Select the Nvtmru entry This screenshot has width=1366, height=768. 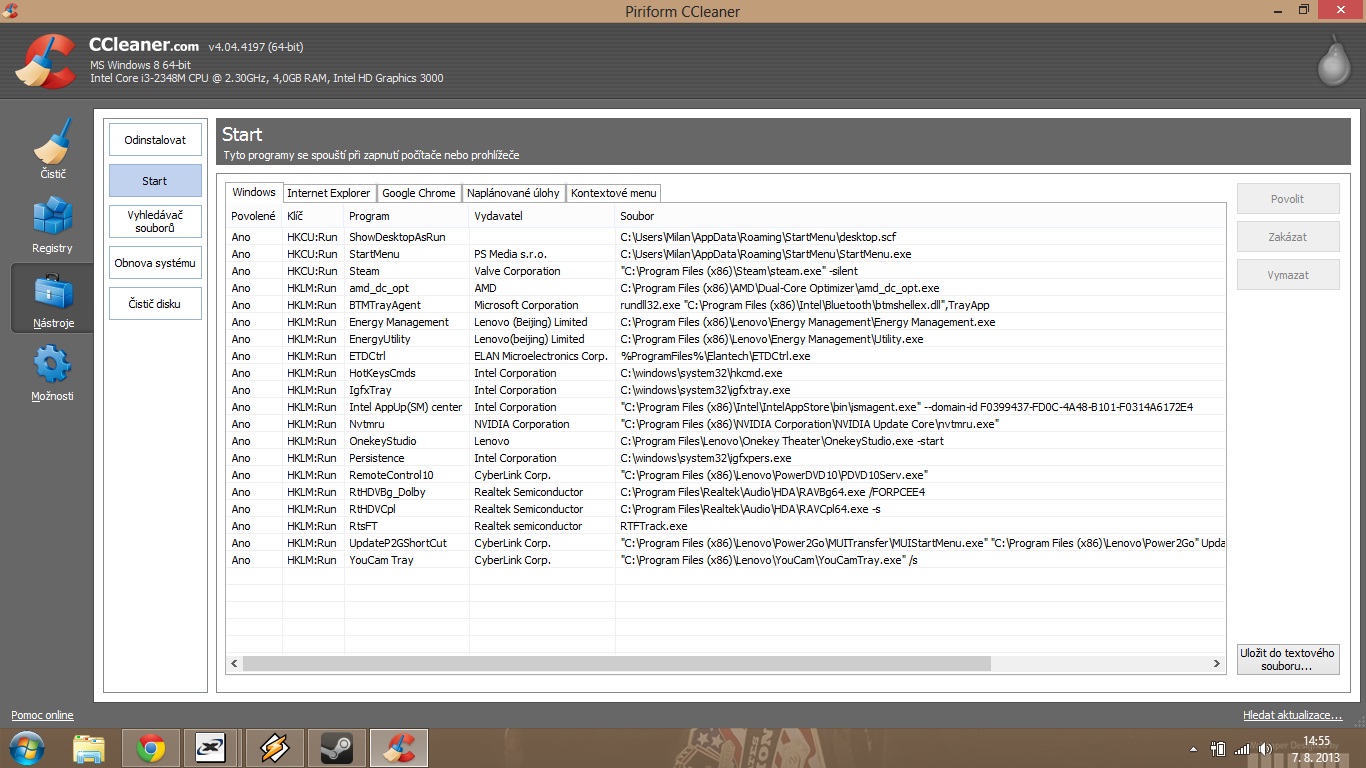click(725, 424)
